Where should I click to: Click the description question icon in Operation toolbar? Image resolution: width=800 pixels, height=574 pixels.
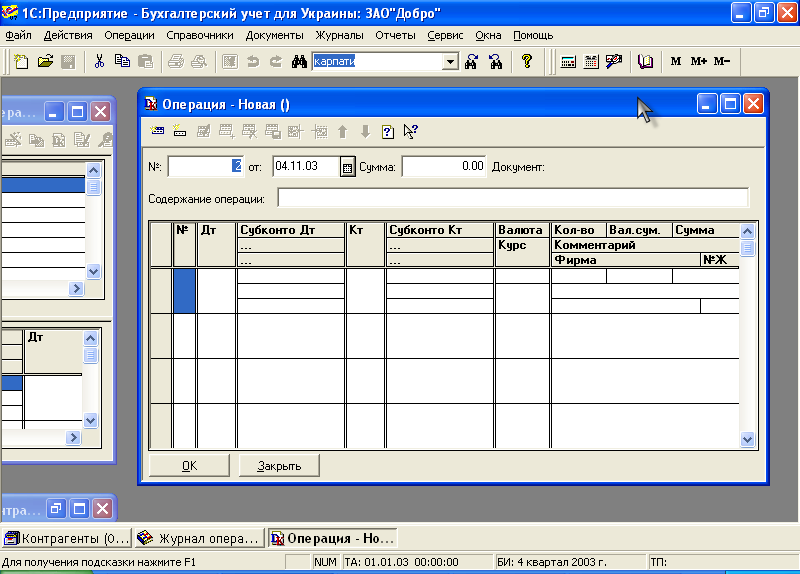[388, 132]
